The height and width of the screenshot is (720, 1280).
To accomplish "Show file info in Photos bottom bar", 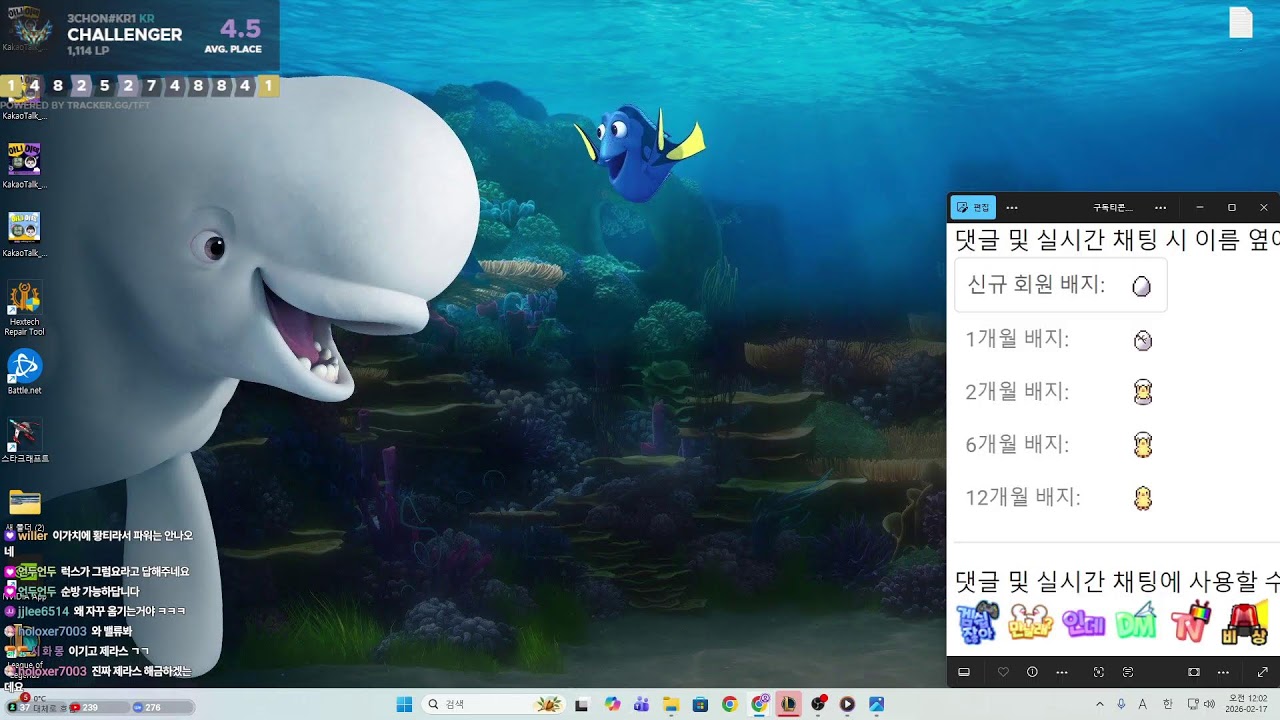I will coord(1032,672).
